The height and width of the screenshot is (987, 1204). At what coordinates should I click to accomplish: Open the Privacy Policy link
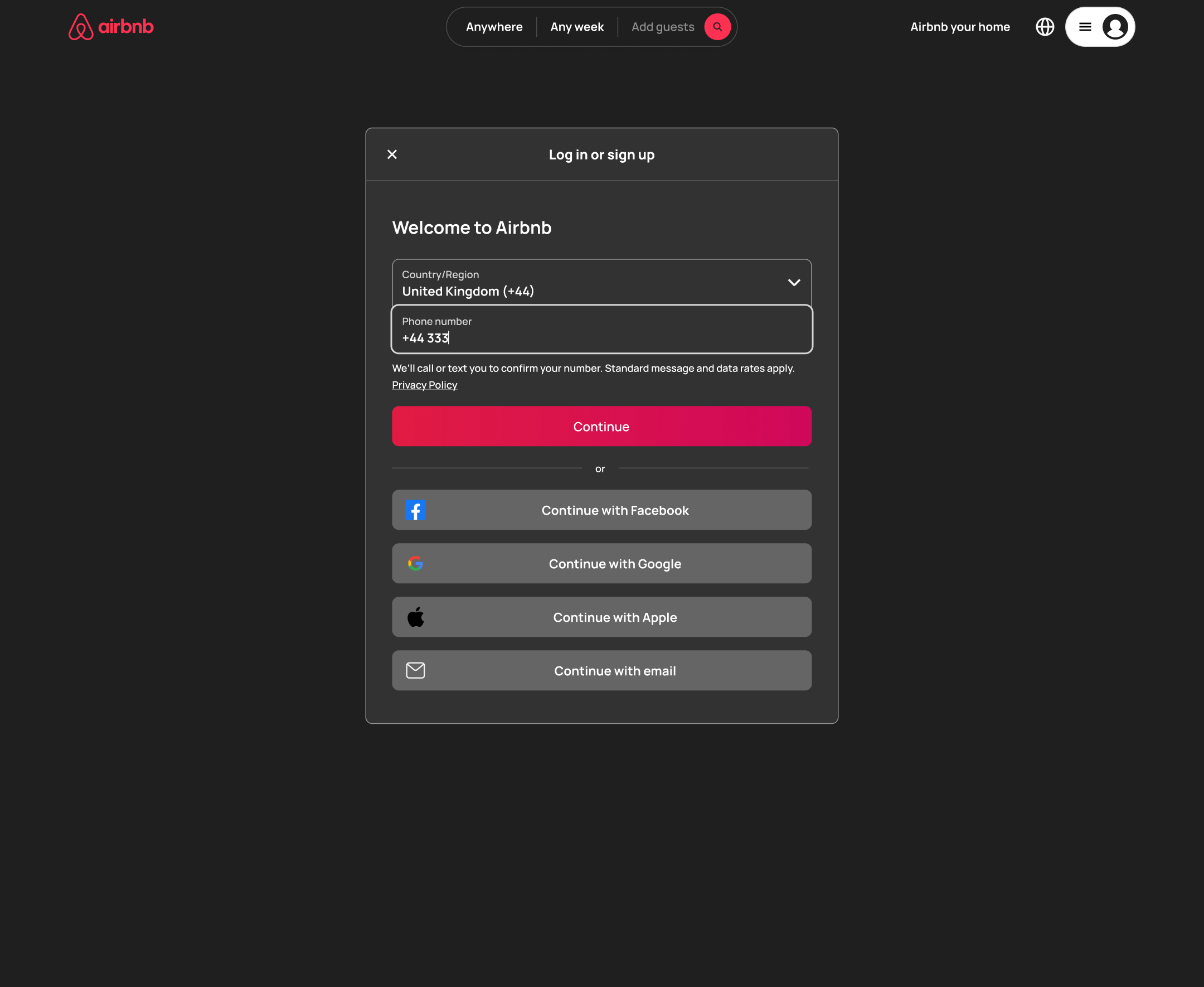(x=424, y=385)
